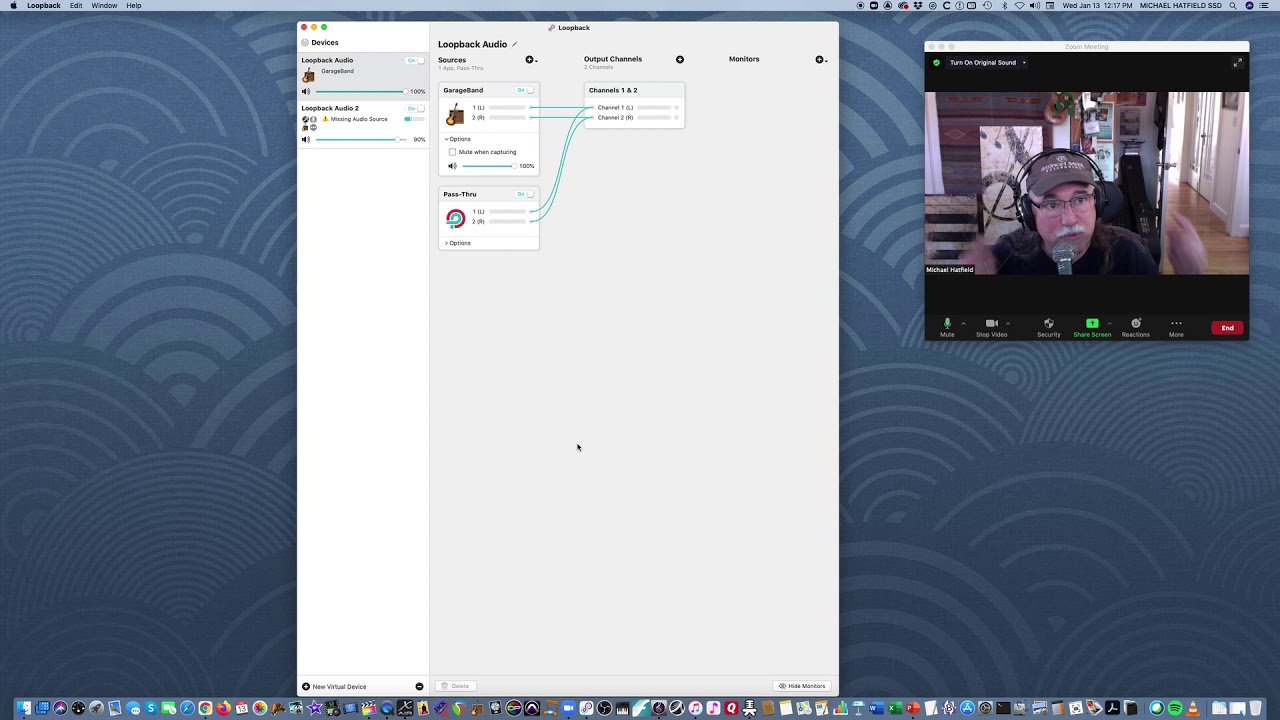Image resolution: width=1280 pixels, height=720 pixels.
Task: Adjust the GarageBand source volume slider
Action: [488, 166]
